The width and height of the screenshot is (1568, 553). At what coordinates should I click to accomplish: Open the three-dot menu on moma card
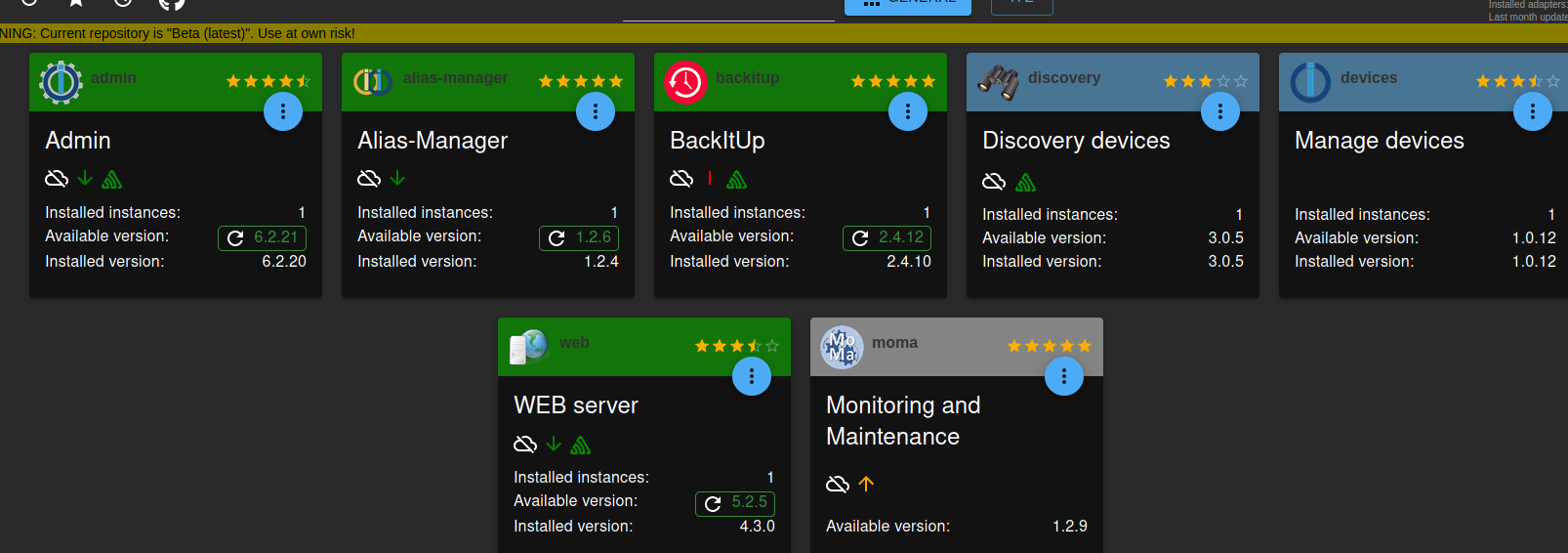click(1064, 376)
